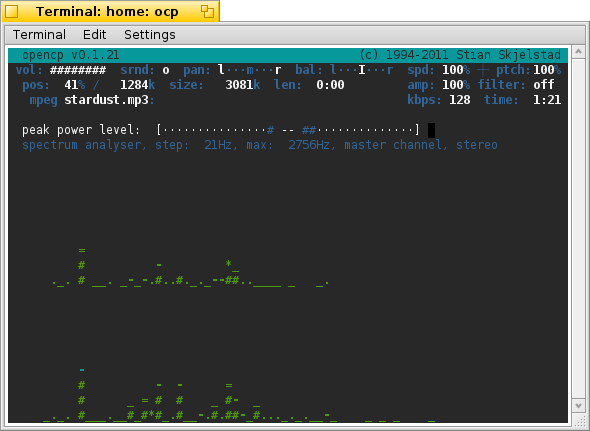Click the srnd surround indicator
The image size is (590, 431).
[166, 70]
